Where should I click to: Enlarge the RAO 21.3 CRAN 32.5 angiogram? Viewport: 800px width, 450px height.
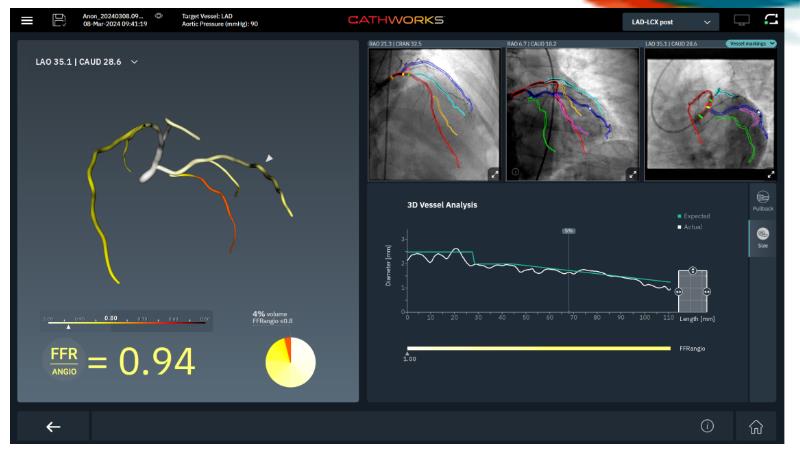pos(493,174)
